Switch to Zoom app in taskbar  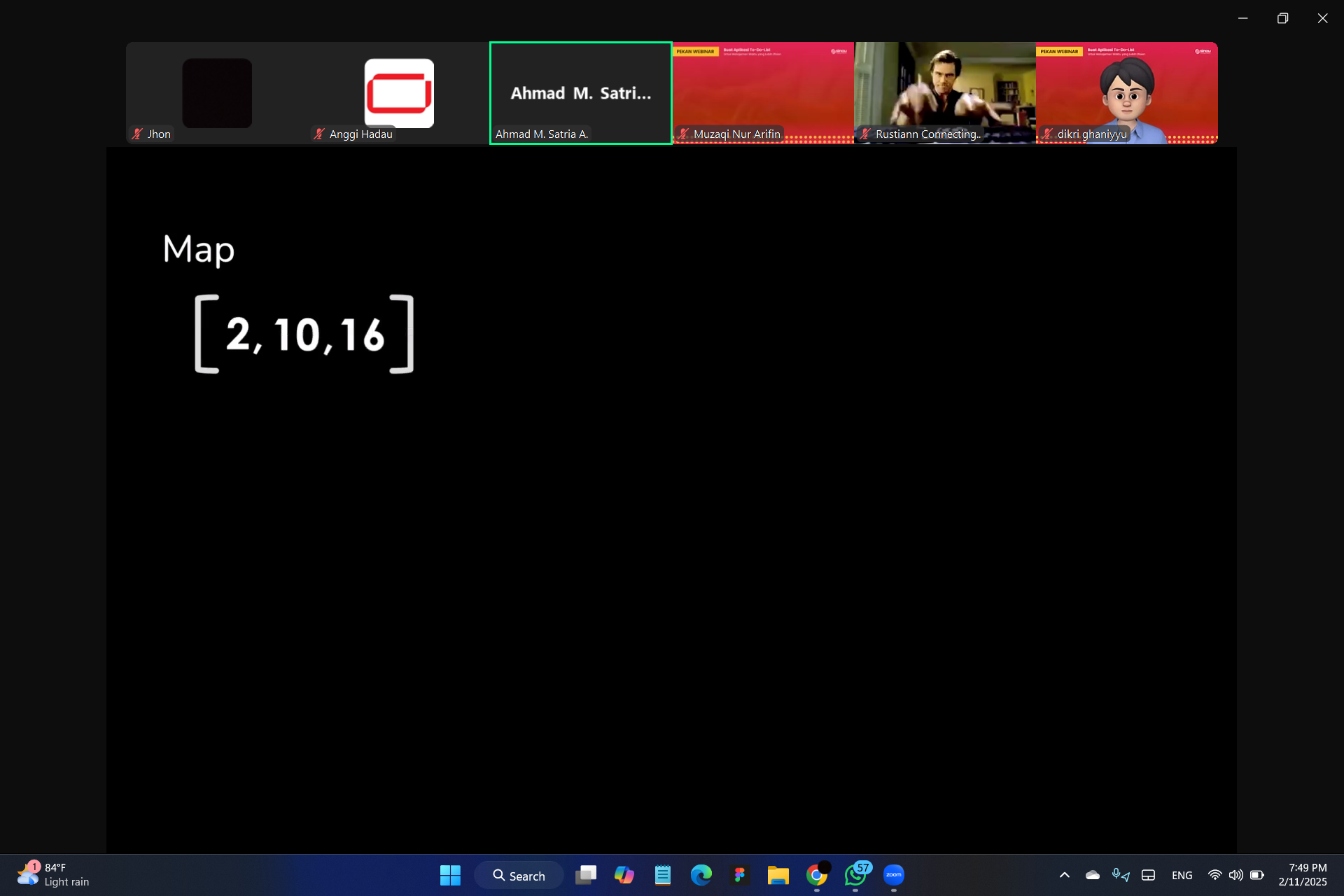coord(894,875)
